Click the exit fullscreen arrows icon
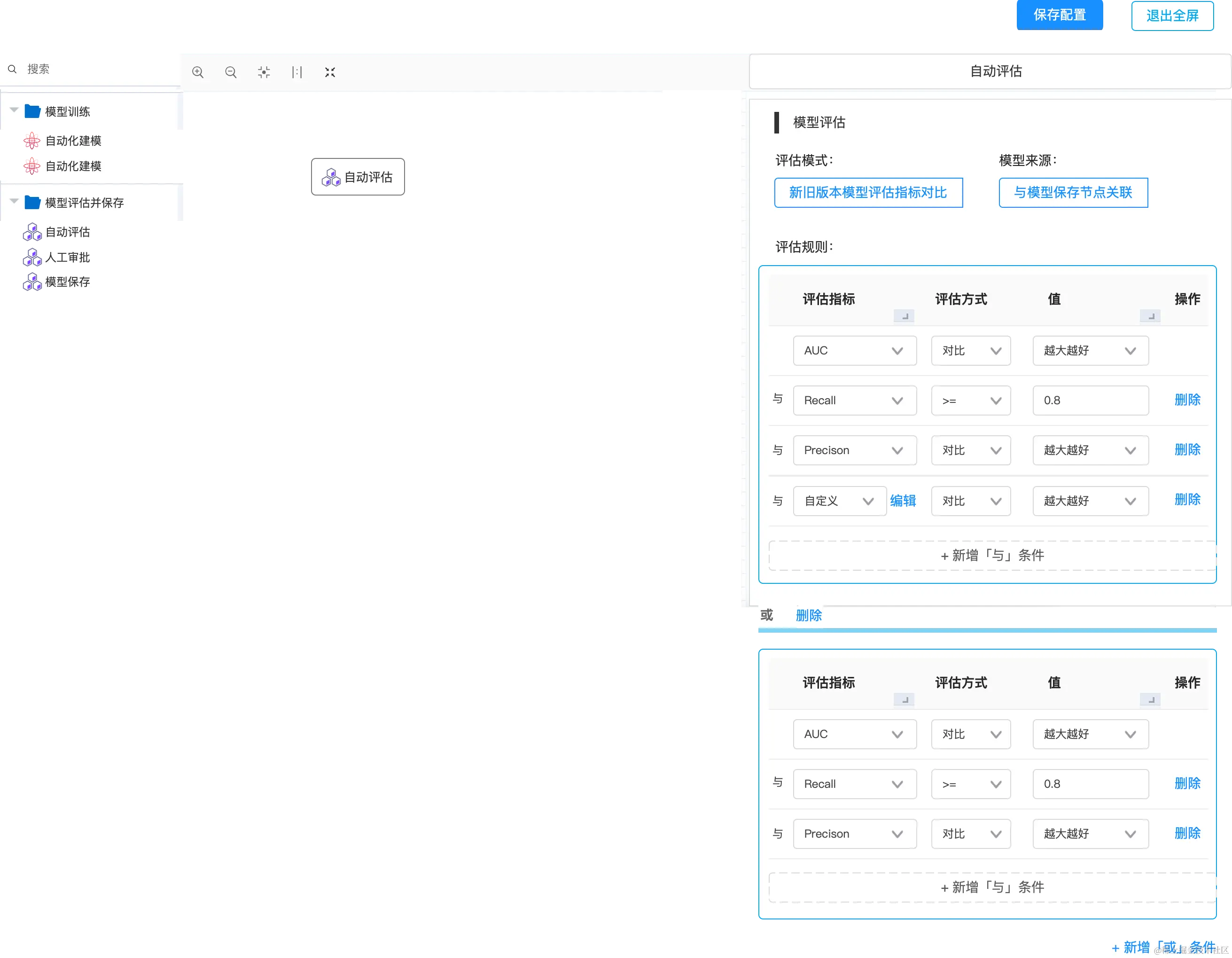The image size is (1232, 958). [x=330, y=72]
